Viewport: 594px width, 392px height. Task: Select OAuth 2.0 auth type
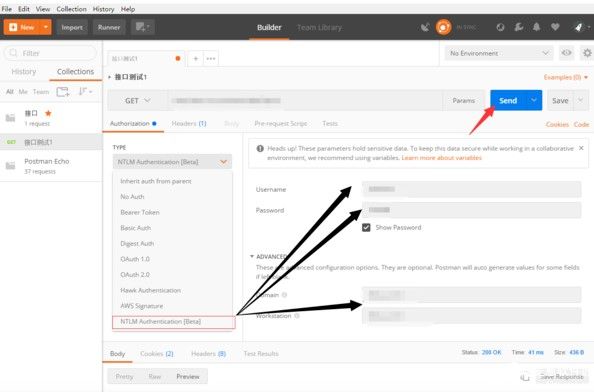134,275
